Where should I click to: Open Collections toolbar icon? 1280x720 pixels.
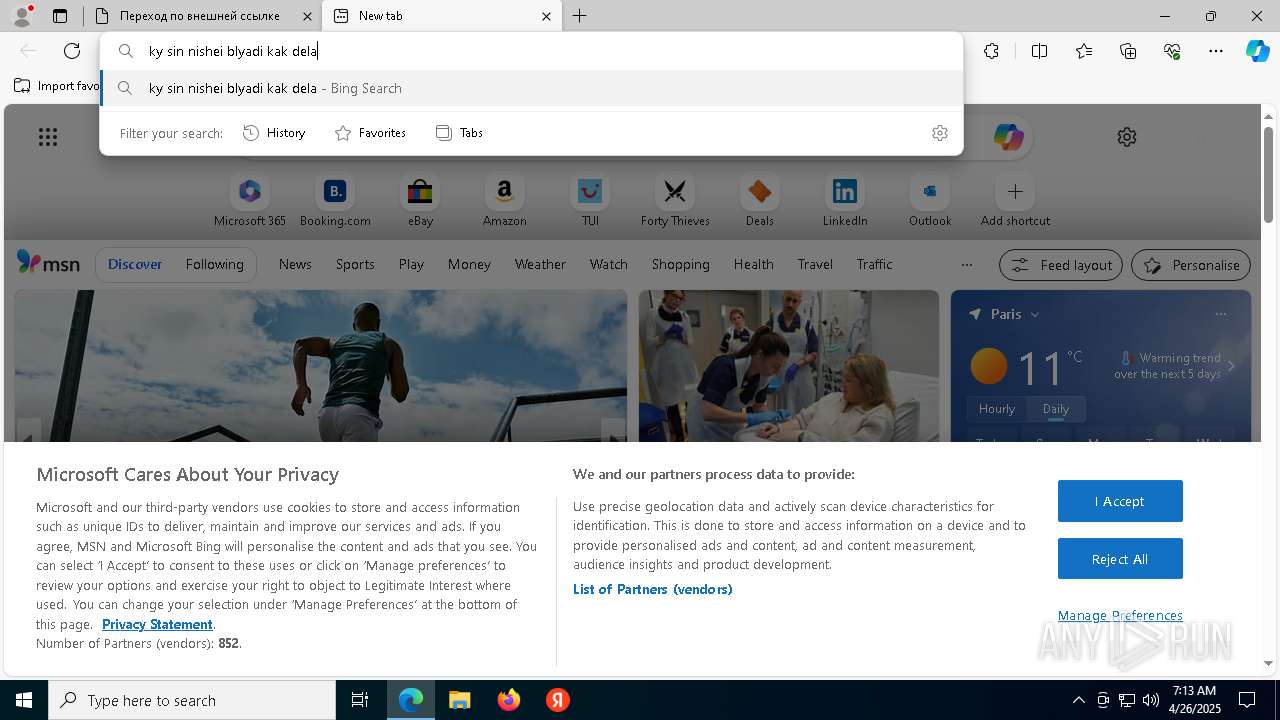(1128, 51)
